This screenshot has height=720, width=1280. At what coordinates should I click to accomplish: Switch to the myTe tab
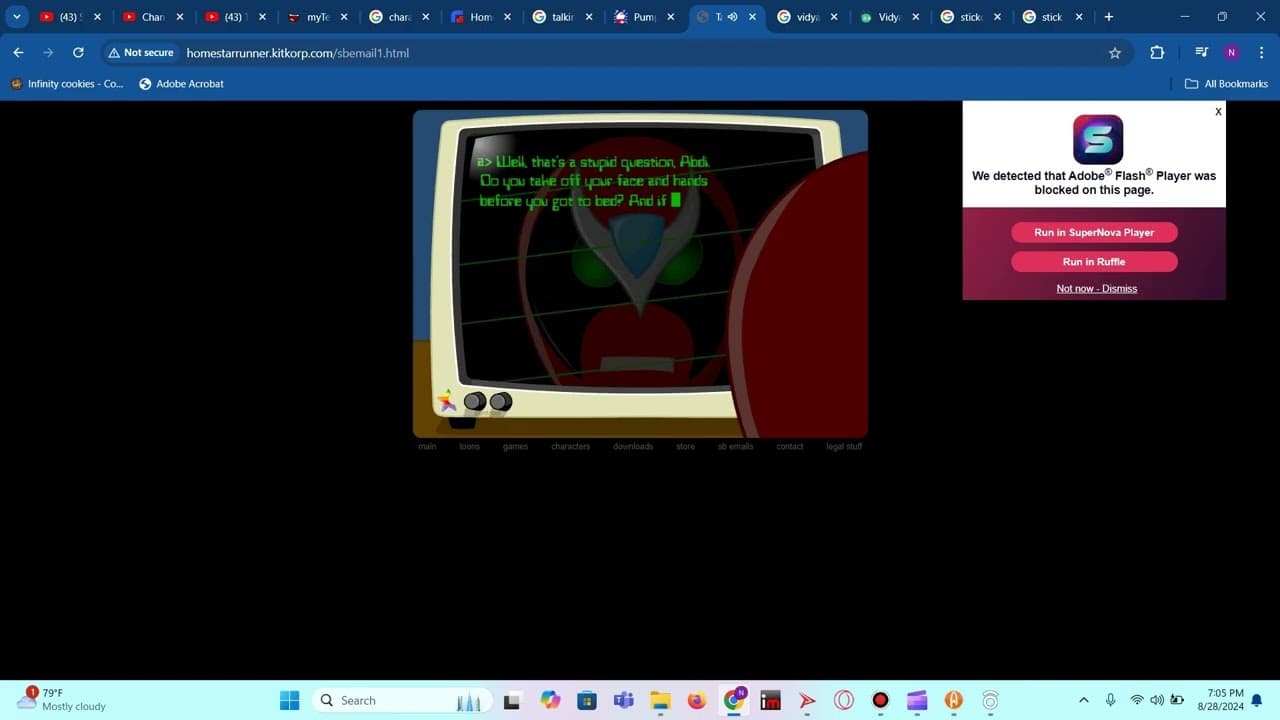pos(315,17)
